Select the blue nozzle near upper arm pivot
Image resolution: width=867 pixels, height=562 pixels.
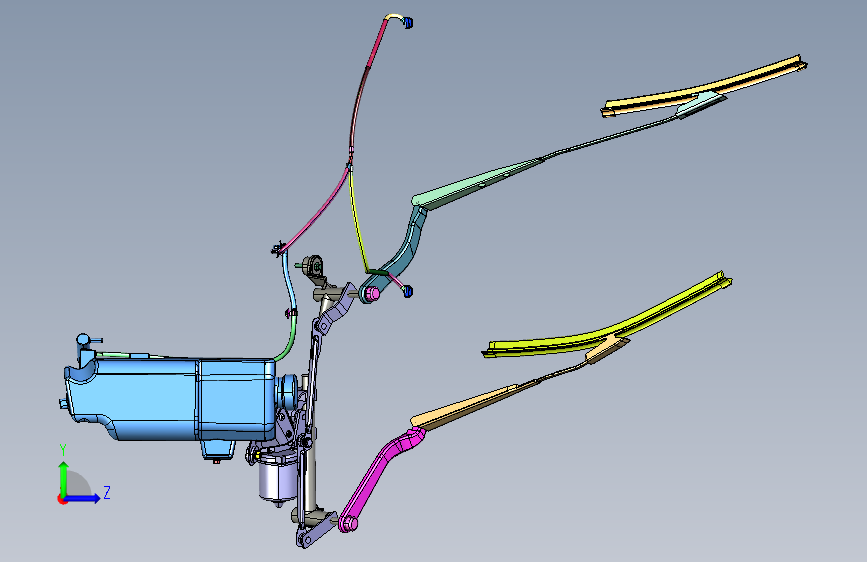pyautogui.click(x=408, y=292)
